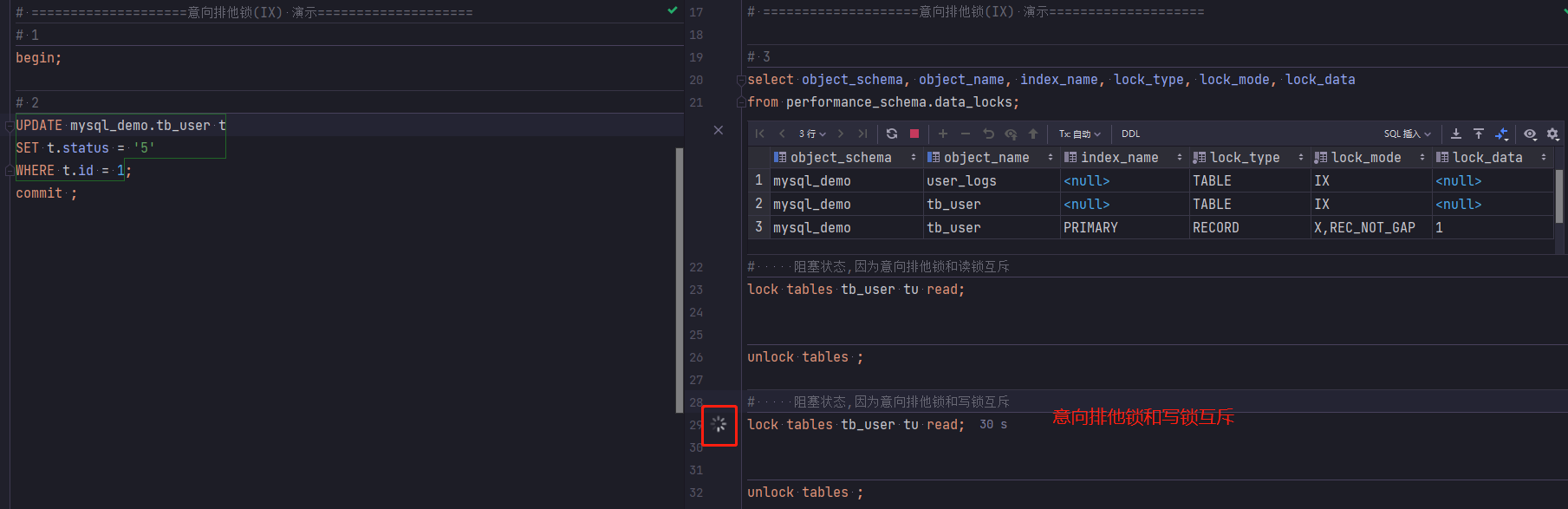This screenshot has width=1568, height=509.
Task: Click the result grid vertical scrollbar
Action: point(1559,196)
